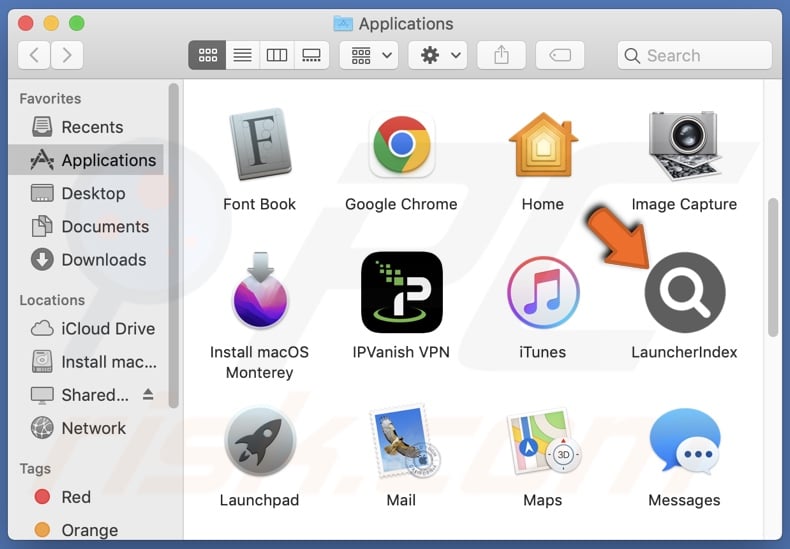Select Documents in the sidebar
Image resolution: width=790 pixels, height=549 pixels.
point(86,227)
